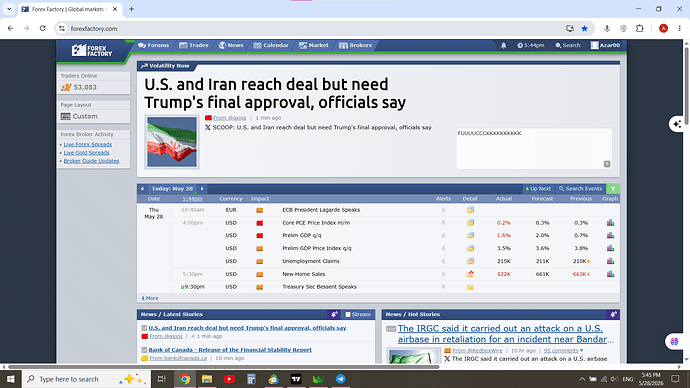This screenshot has height=388, width=690.
Task: Open the Brokers section
Action: click(356, 45)
